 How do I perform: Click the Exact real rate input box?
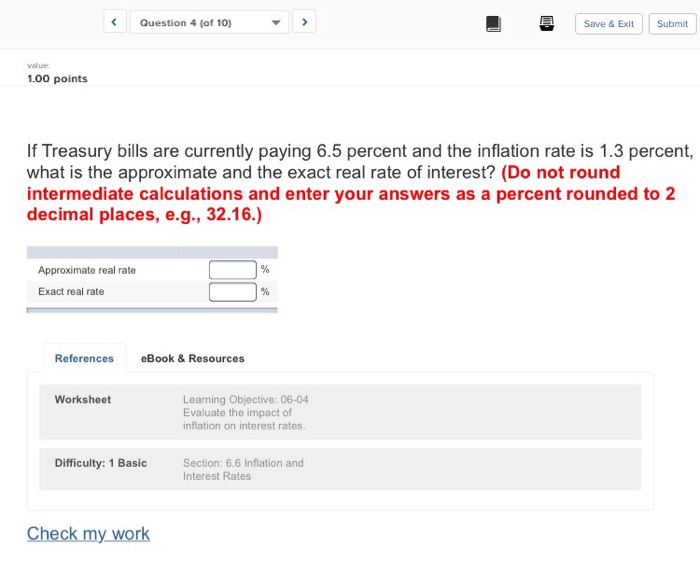(x=232, y=292)
